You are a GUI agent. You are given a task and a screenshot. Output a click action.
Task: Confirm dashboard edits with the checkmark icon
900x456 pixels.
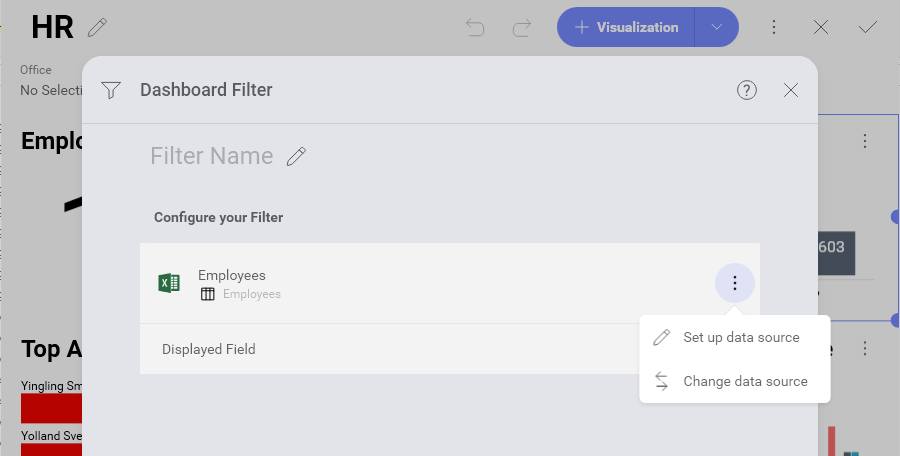(867, 28)
